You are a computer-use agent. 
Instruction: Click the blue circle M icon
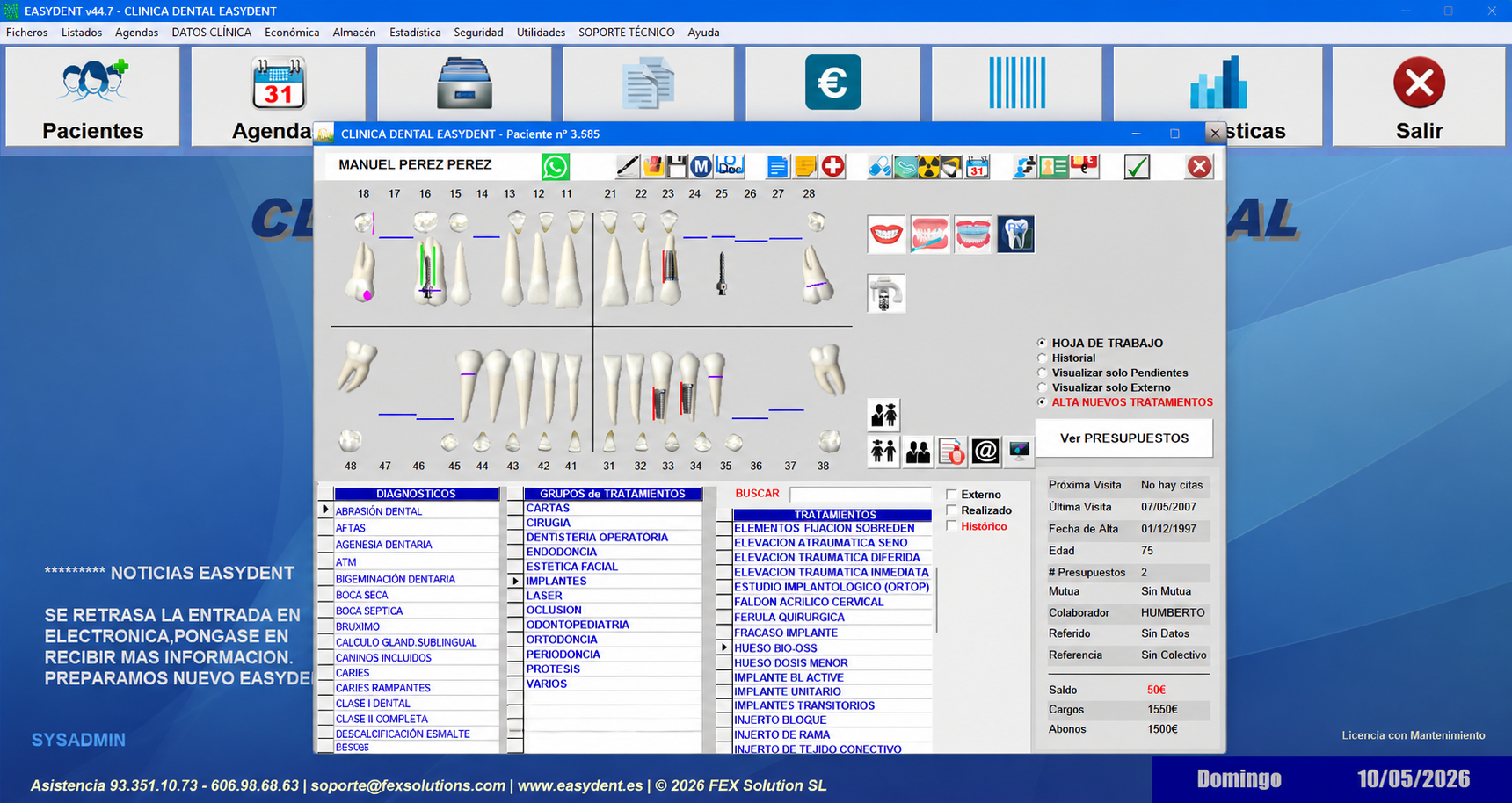(701, 166)
